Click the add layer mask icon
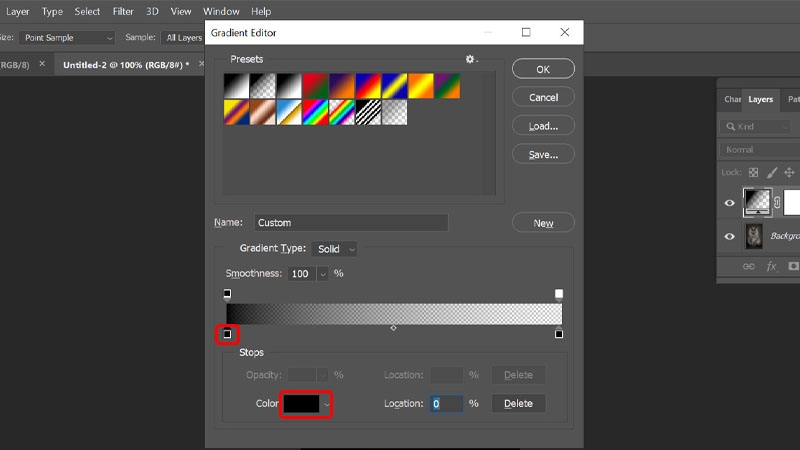This screenshot has width=800, height=450. click(x=793, y=266)
